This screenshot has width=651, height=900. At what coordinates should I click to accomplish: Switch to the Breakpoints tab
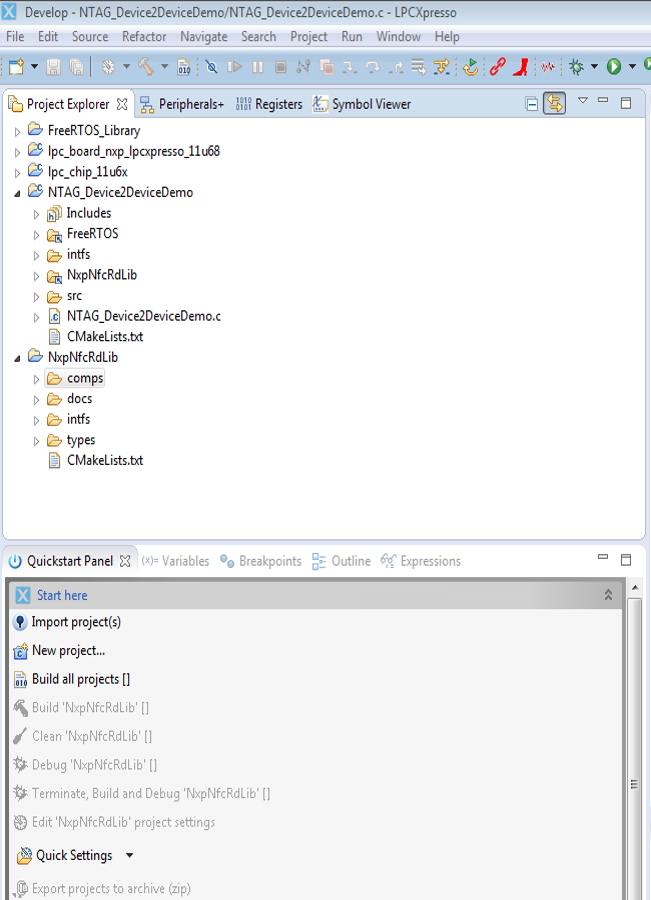261,561
